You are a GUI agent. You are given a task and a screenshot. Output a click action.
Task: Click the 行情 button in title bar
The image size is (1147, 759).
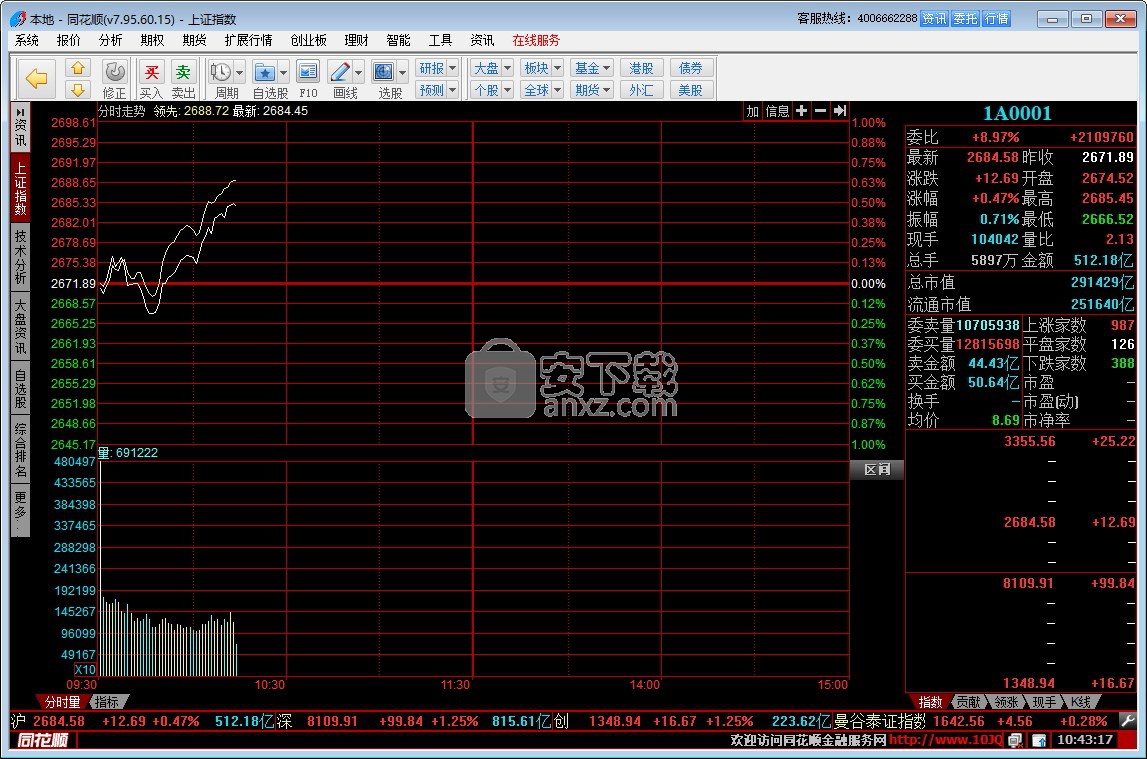(x=997, y=18)
